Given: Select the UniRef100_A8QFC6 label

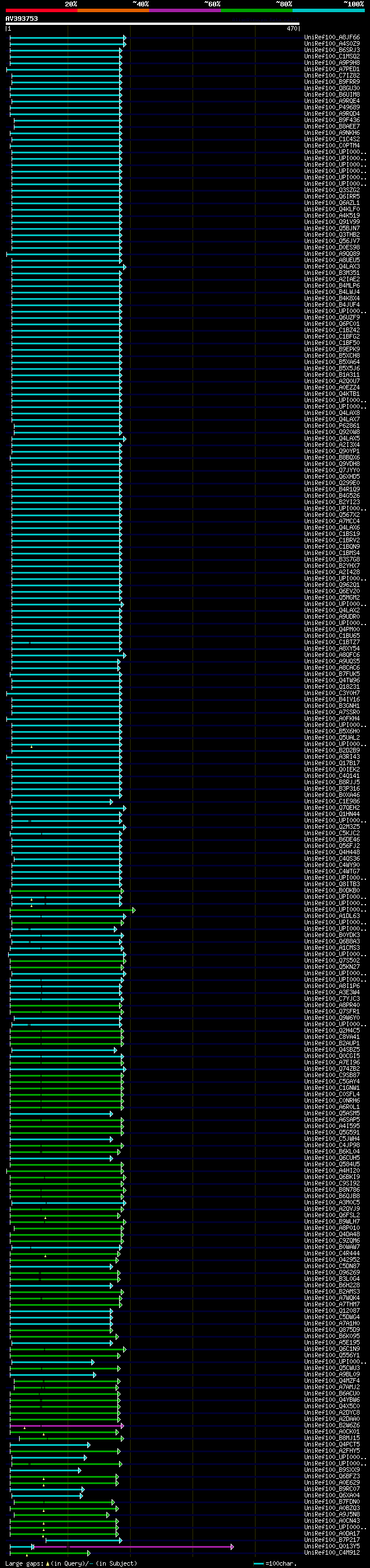Looking at the screenshot, I should (332, 655).
